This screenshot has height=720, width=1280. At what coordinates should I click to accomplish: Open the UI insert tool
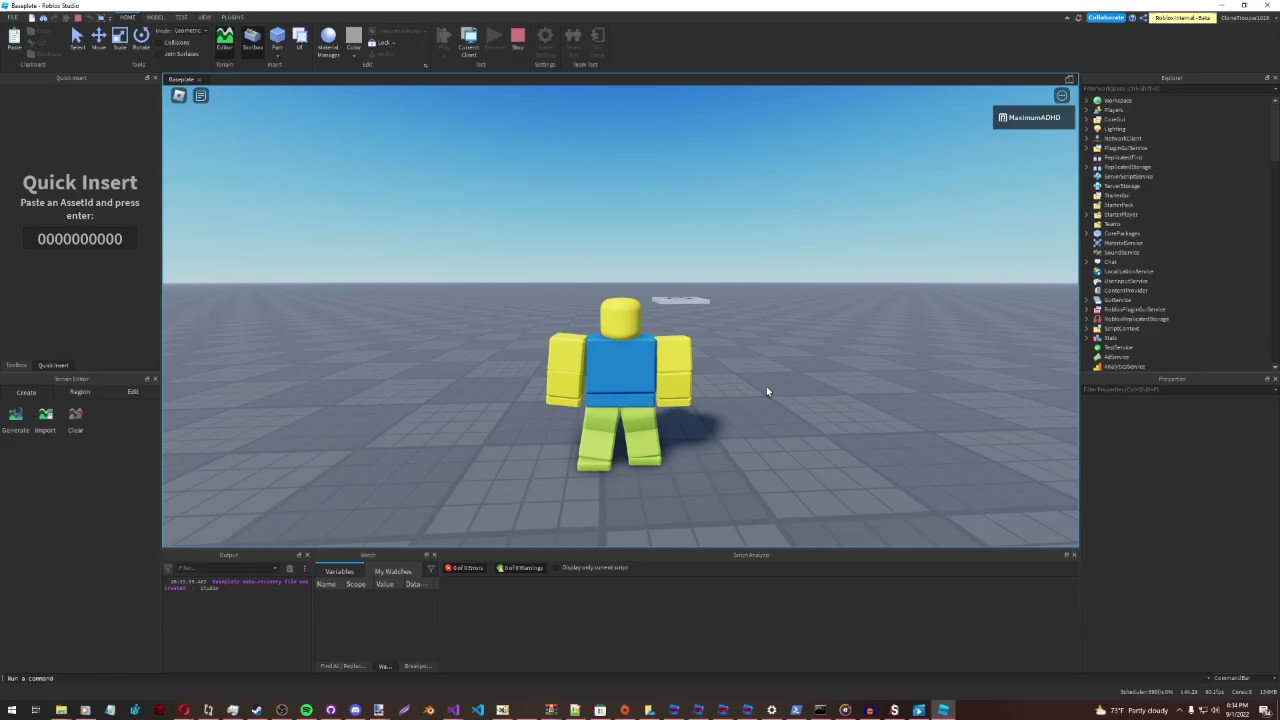pos(299,39)
